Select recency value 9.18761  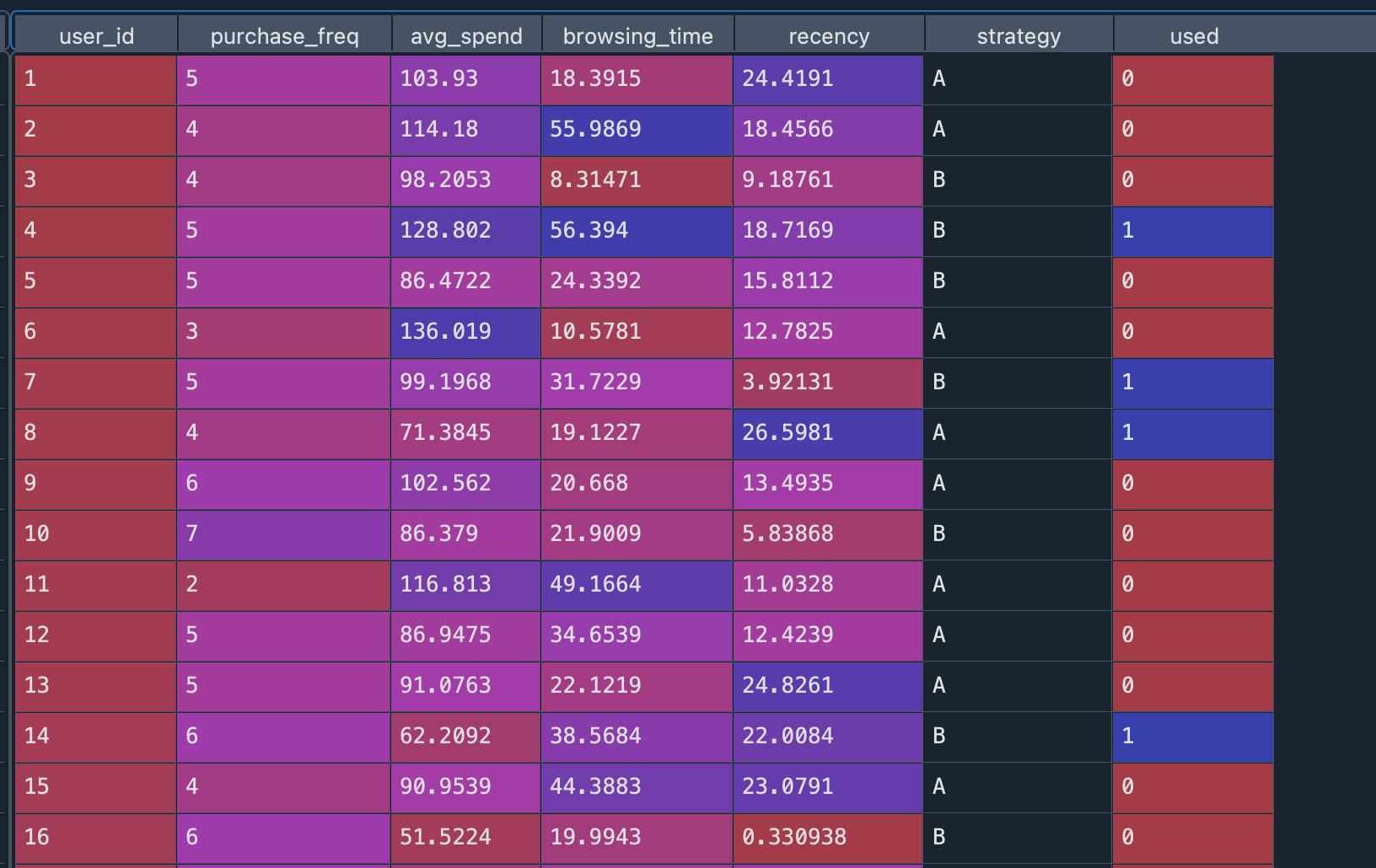[x=828, y=181]
